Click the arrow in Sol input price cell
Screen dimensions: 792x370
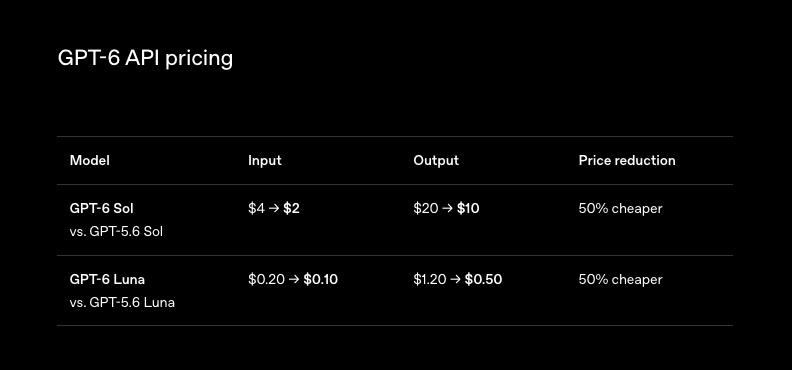(274, 208)
